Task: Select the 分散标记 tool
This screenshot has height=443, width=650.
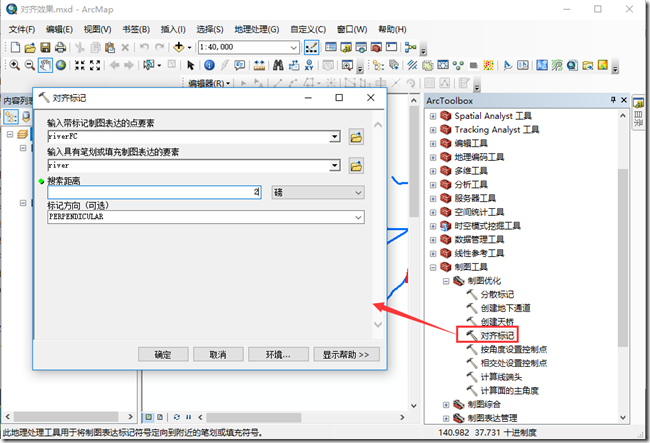Action: pyautogui.click(x=497, y=295)
